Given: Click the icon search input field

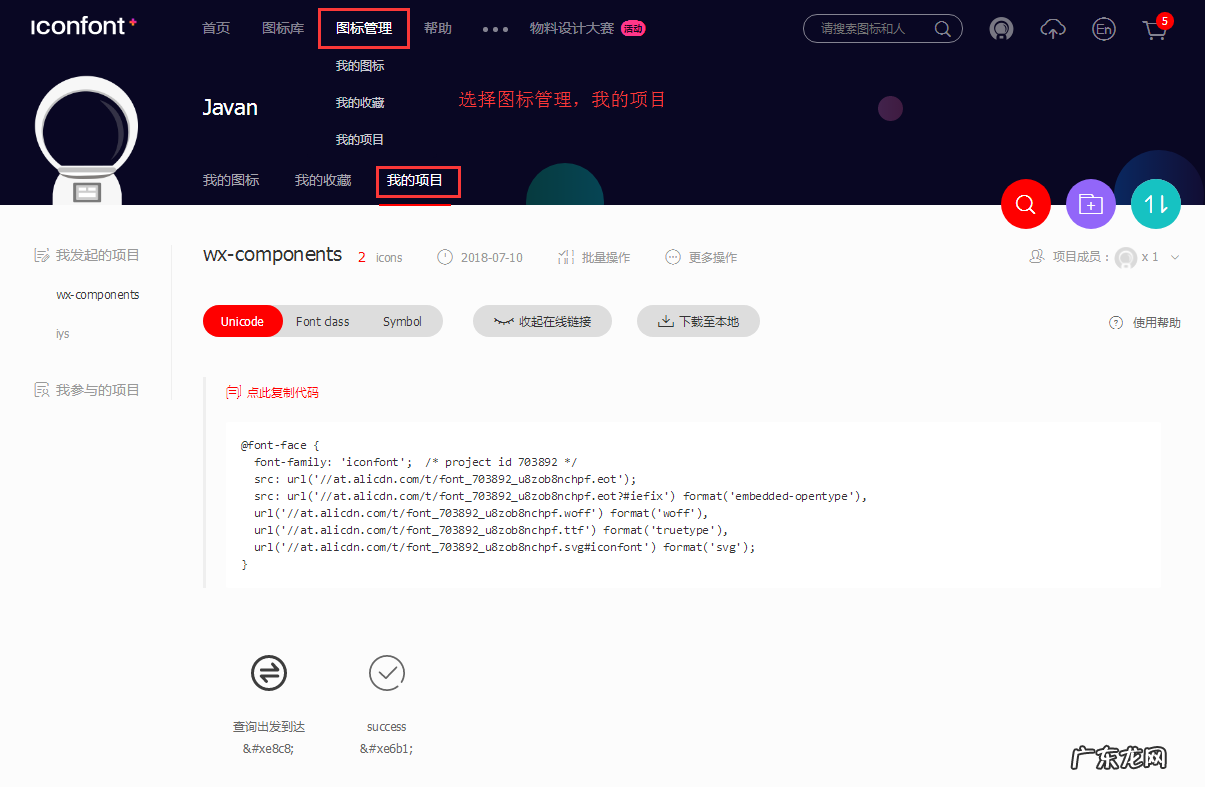Looking at the screenshot, I should tap(875, 29).
